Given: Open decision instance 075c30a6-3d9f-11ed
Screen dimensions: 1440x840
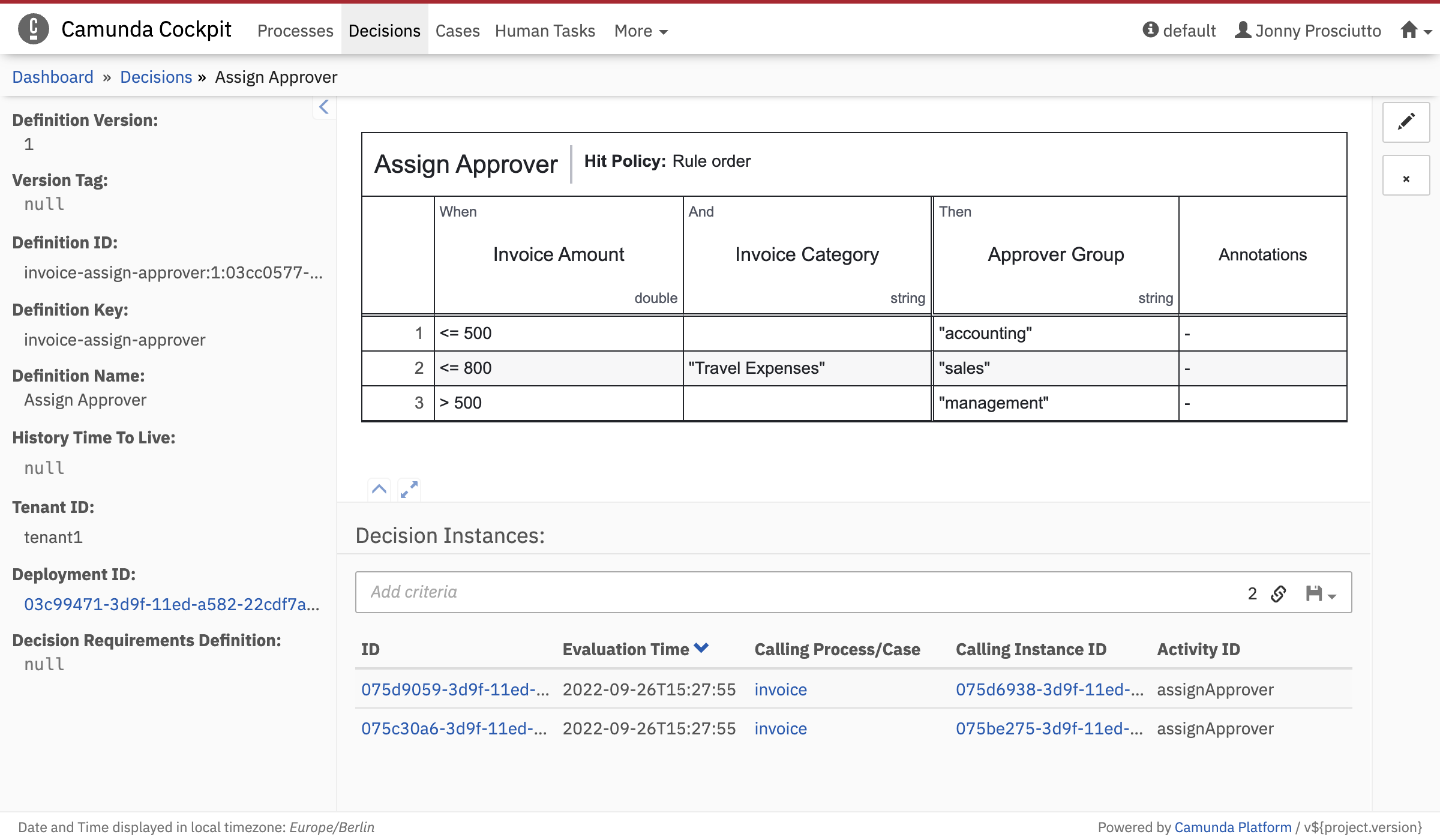Looking at the screenshot, I should (454, 728).
